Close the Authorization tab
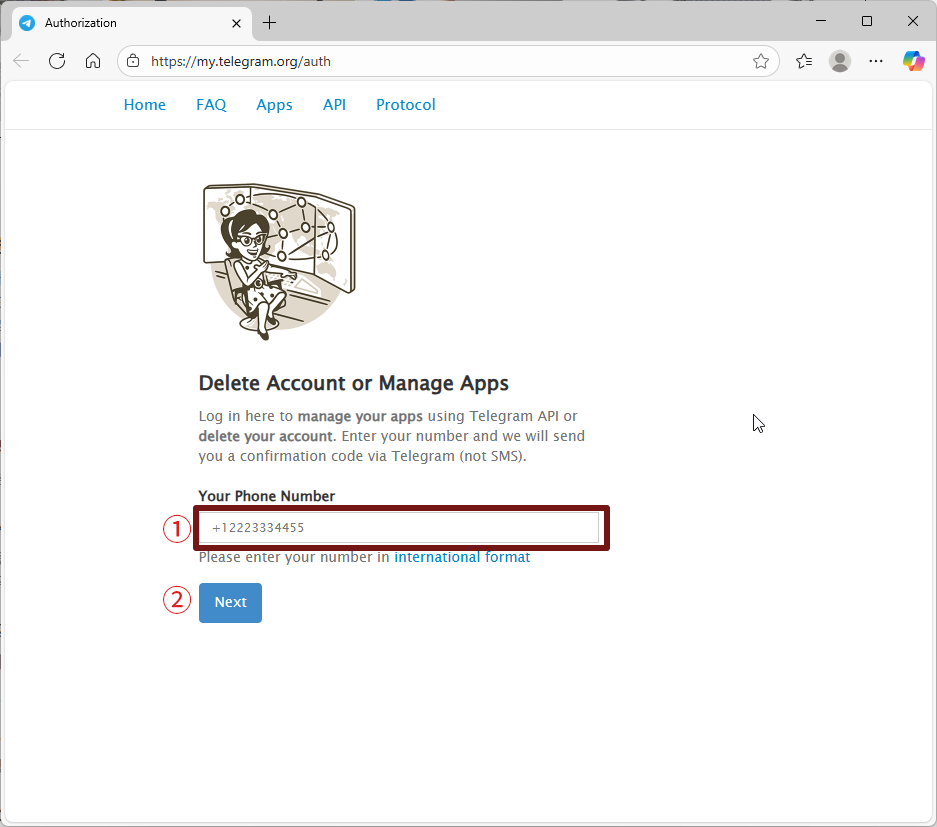This screenshot has width=937, height=827. click(237, 23)
